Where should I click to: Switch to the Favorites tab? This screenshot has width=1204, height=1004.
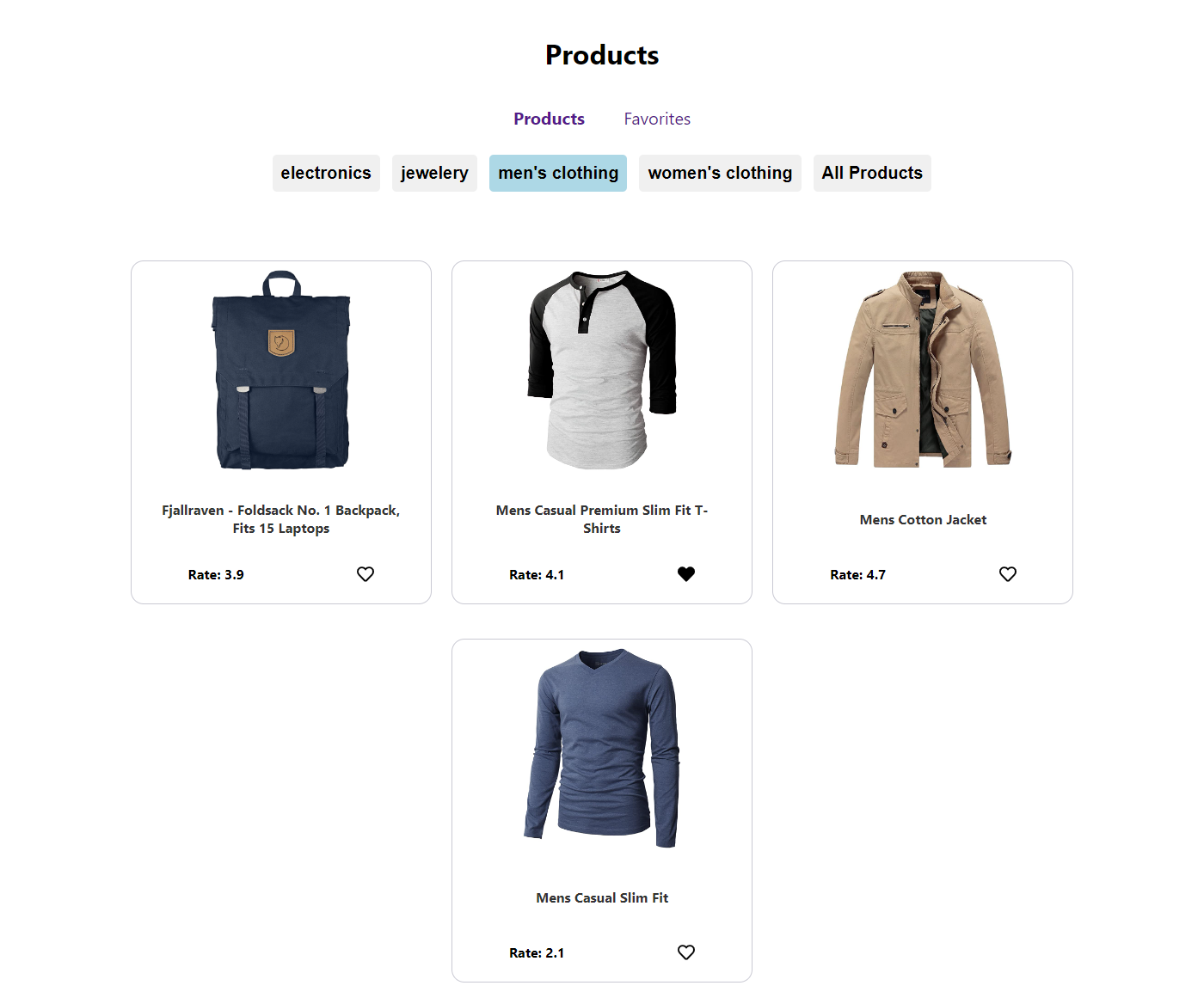(657, 119)
